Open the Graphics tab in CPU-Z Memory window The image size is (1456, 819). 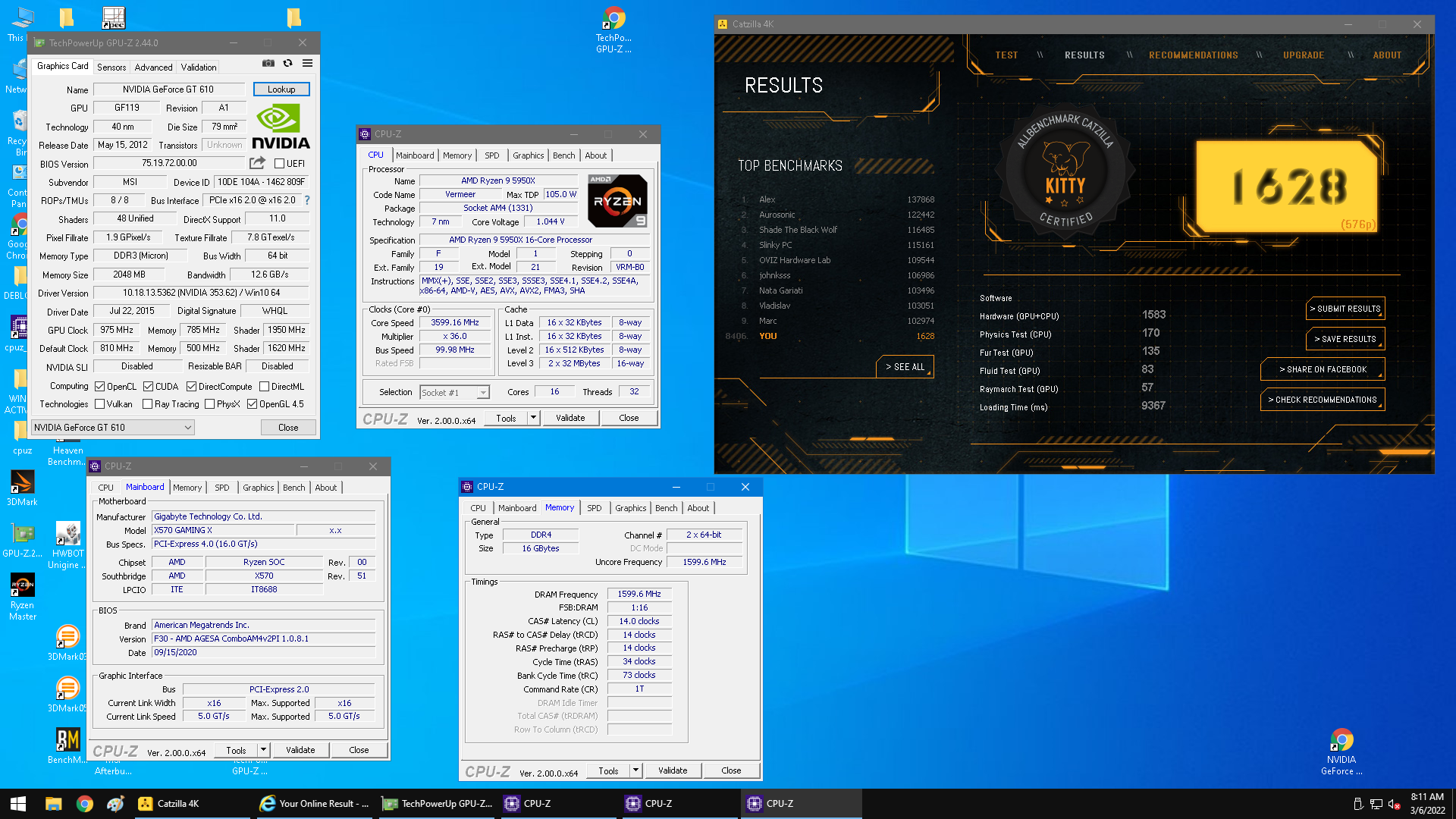(x=631, y=508)
